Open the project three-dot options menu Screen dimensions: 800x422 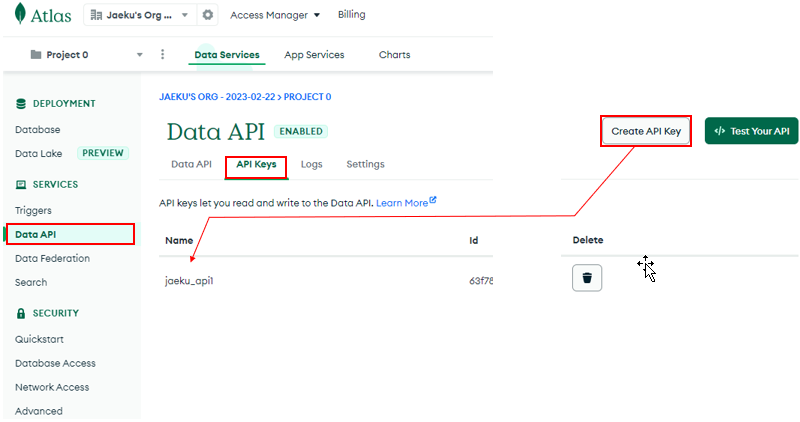pos(162,54)
